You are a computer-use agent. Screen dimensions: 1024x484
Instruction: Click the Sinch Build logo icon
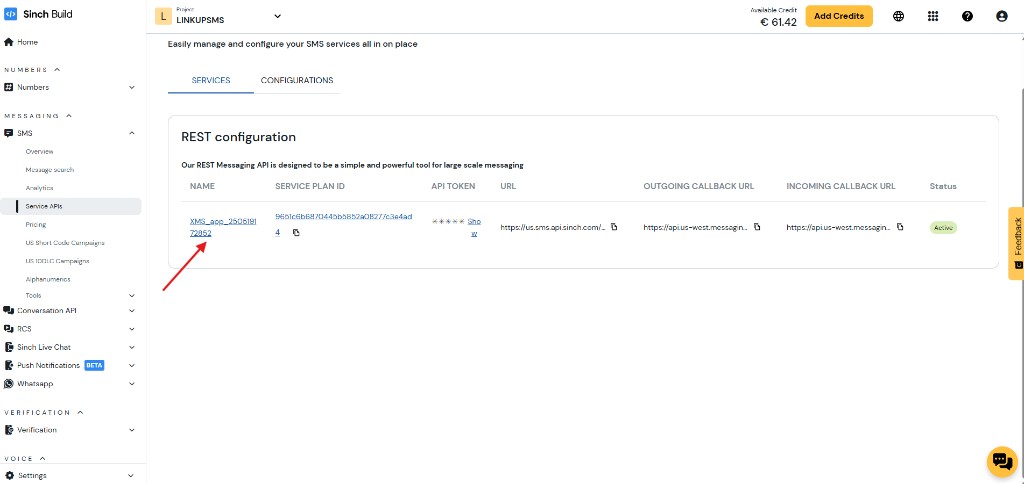tap(10, 14)
